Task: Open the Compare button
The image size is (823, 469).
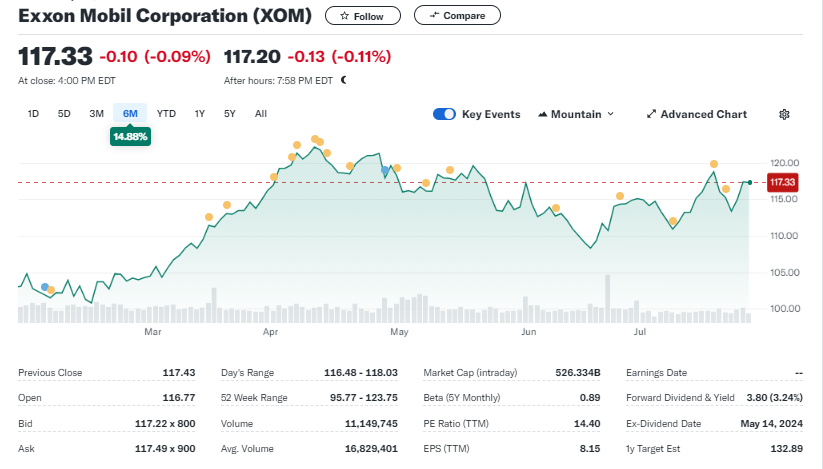Action: (x=457, y=16)
